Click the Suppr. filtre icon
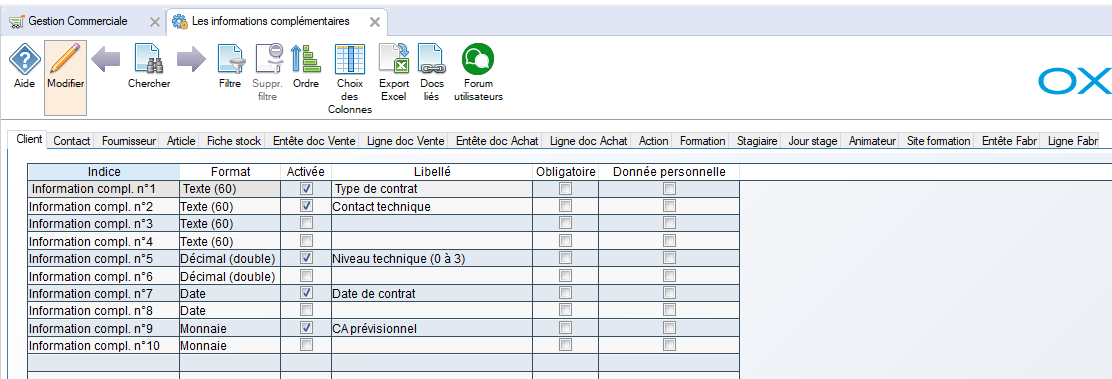 [269, 72]
